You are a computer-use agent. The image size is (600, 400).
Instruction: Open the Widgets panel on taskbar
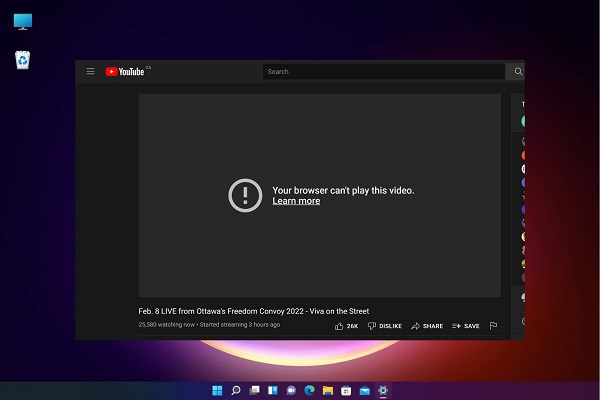(272, 390)
